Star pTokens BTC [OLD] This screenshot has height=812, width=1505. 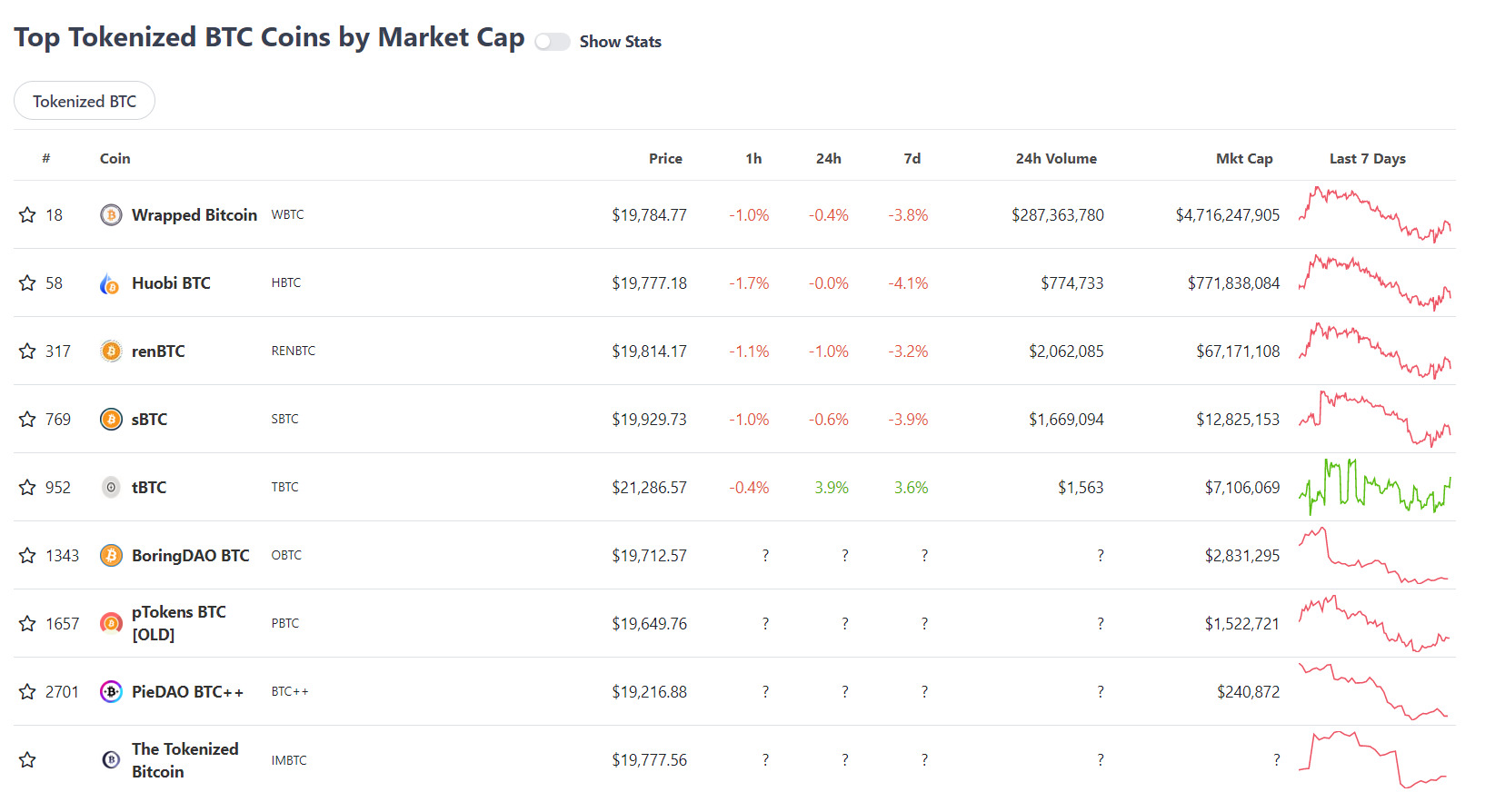click(27, 623)
